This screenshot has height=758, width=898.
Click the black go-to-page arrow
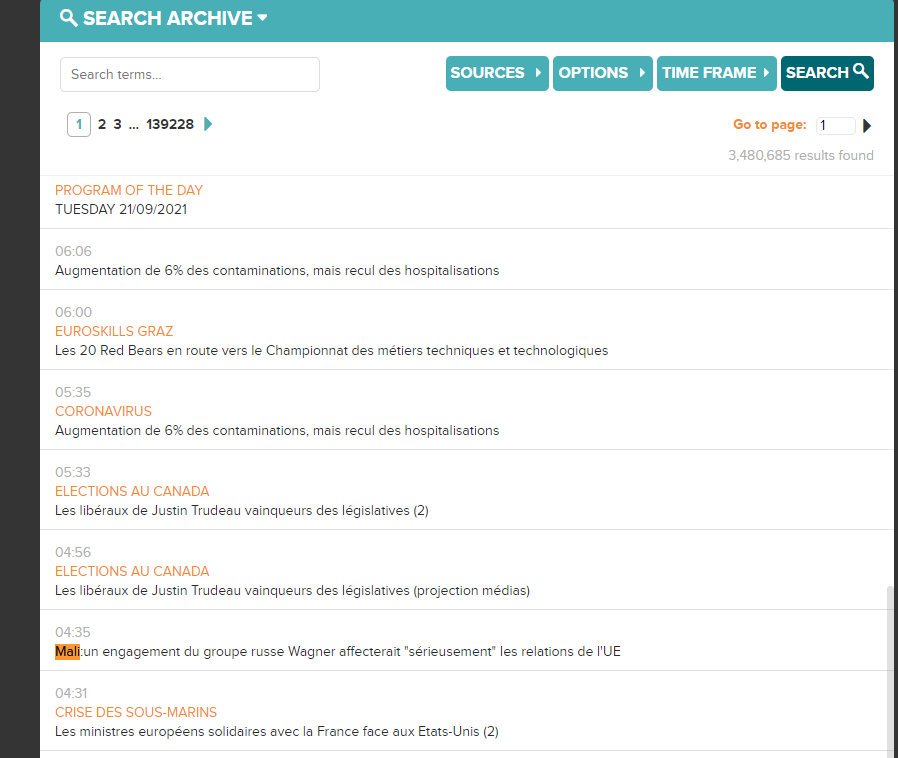coord(867,126)
